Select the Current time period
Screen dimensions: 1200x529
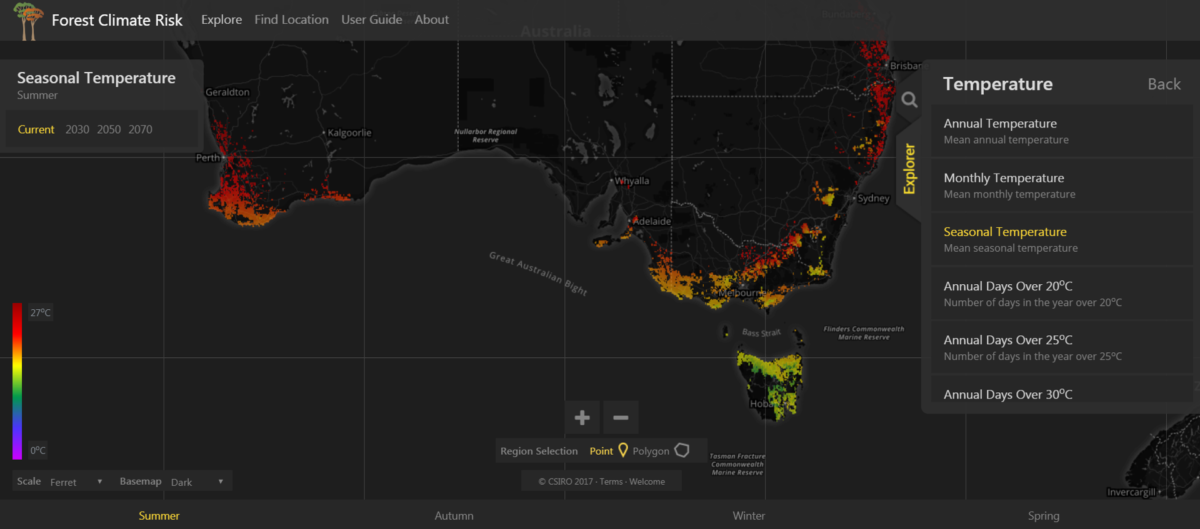pyautogui.click(x=36, y=129)
